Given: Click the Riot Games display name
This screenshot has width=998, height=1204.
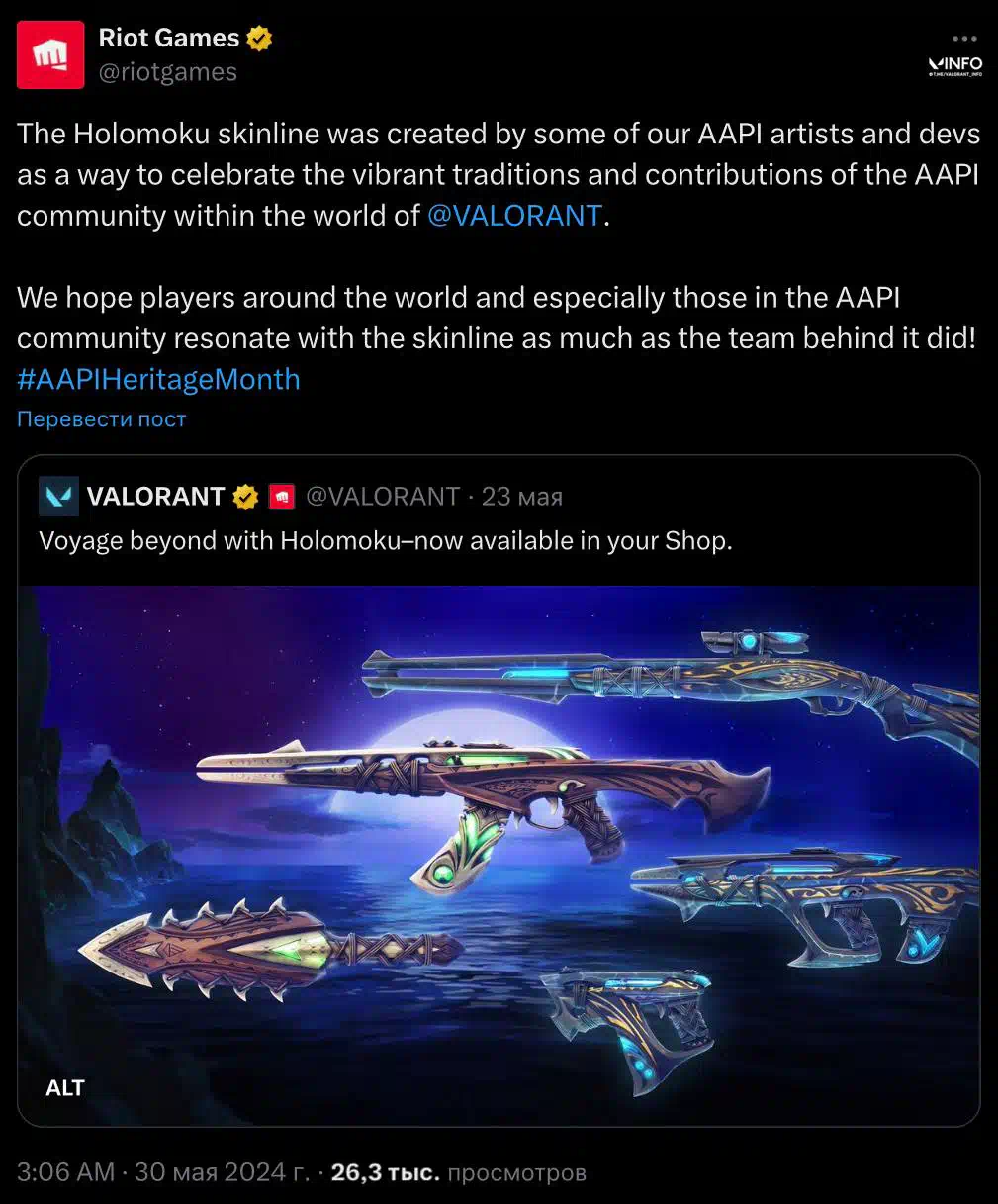Looking at the screenshot, I should 169,38.
